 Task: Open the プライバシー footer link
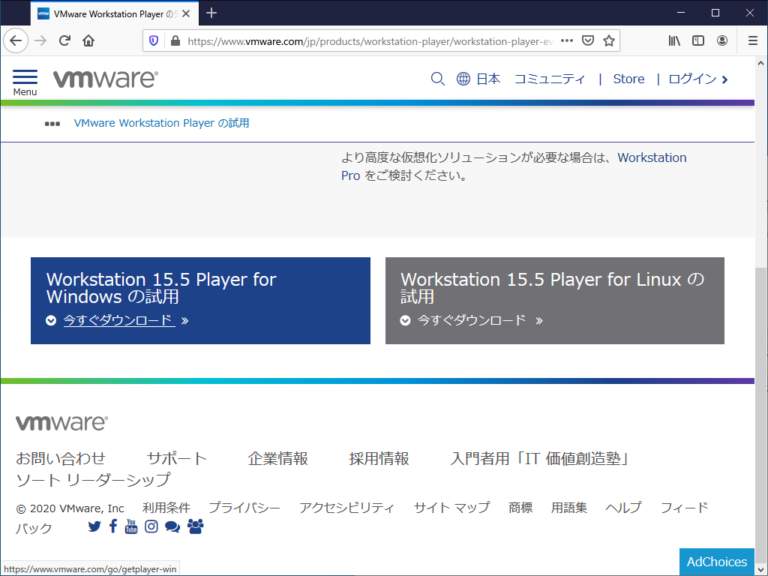244,508
